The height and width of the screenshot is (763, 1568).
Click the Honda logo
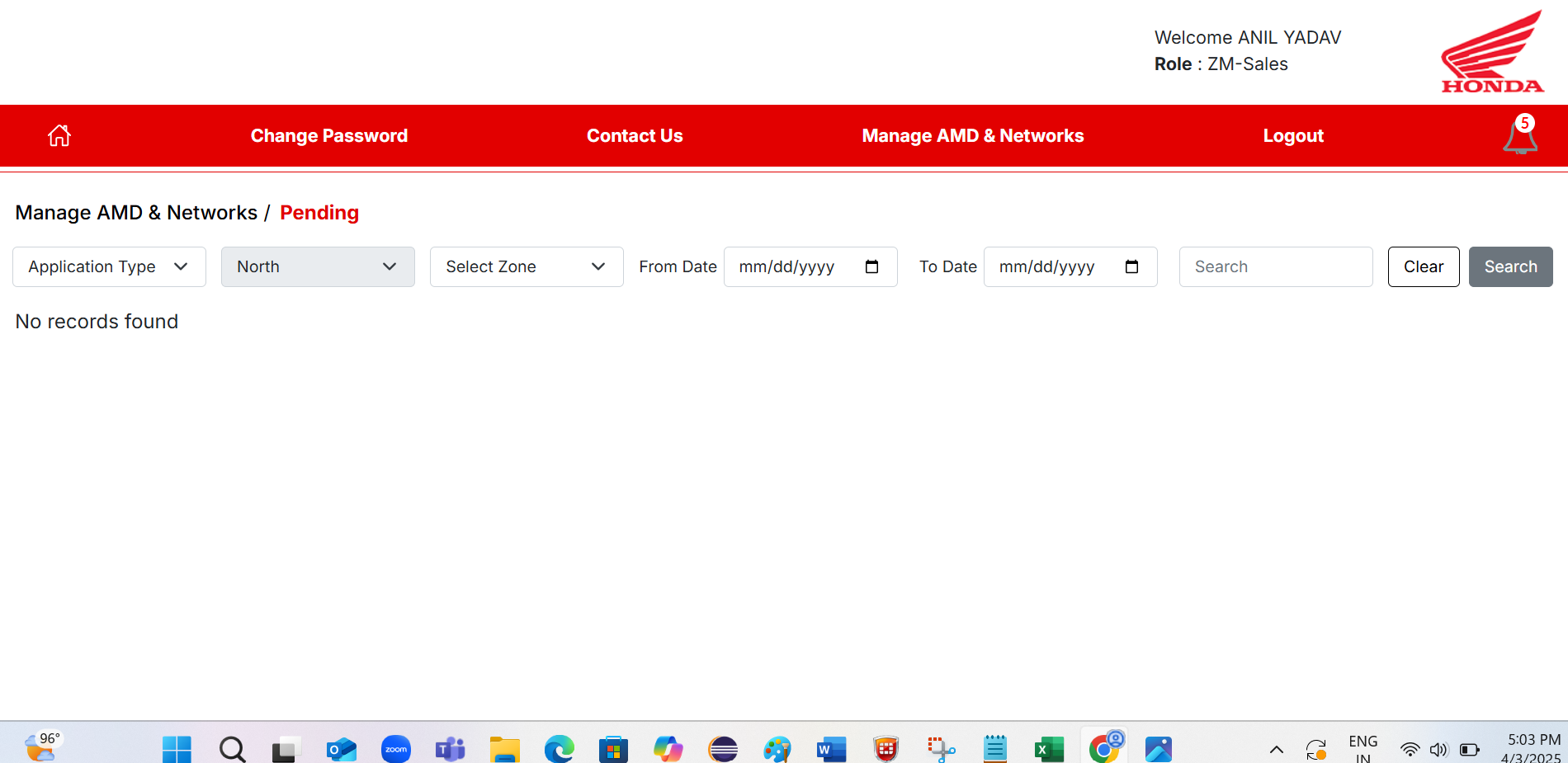(1492, 51)
